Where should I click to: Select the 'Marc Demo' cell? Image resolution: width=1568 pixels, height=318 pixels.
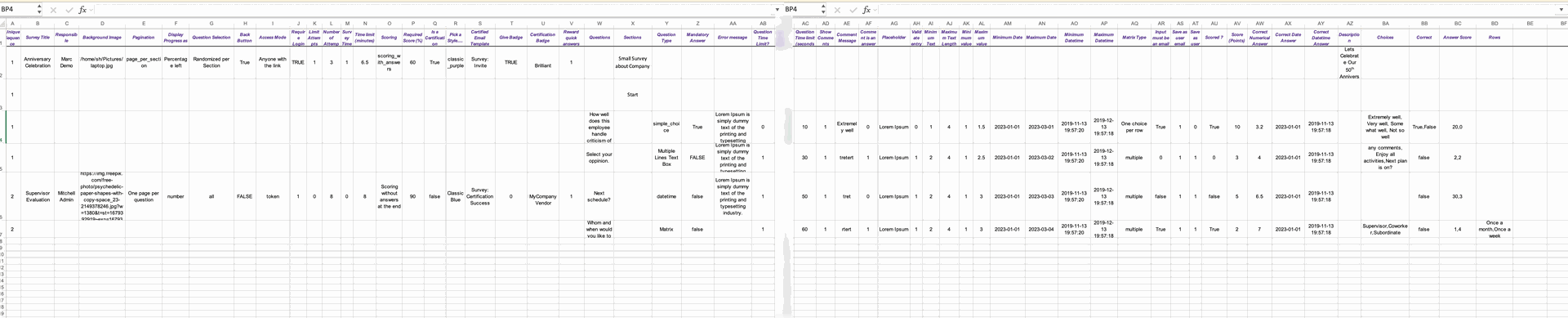[66, 62]
